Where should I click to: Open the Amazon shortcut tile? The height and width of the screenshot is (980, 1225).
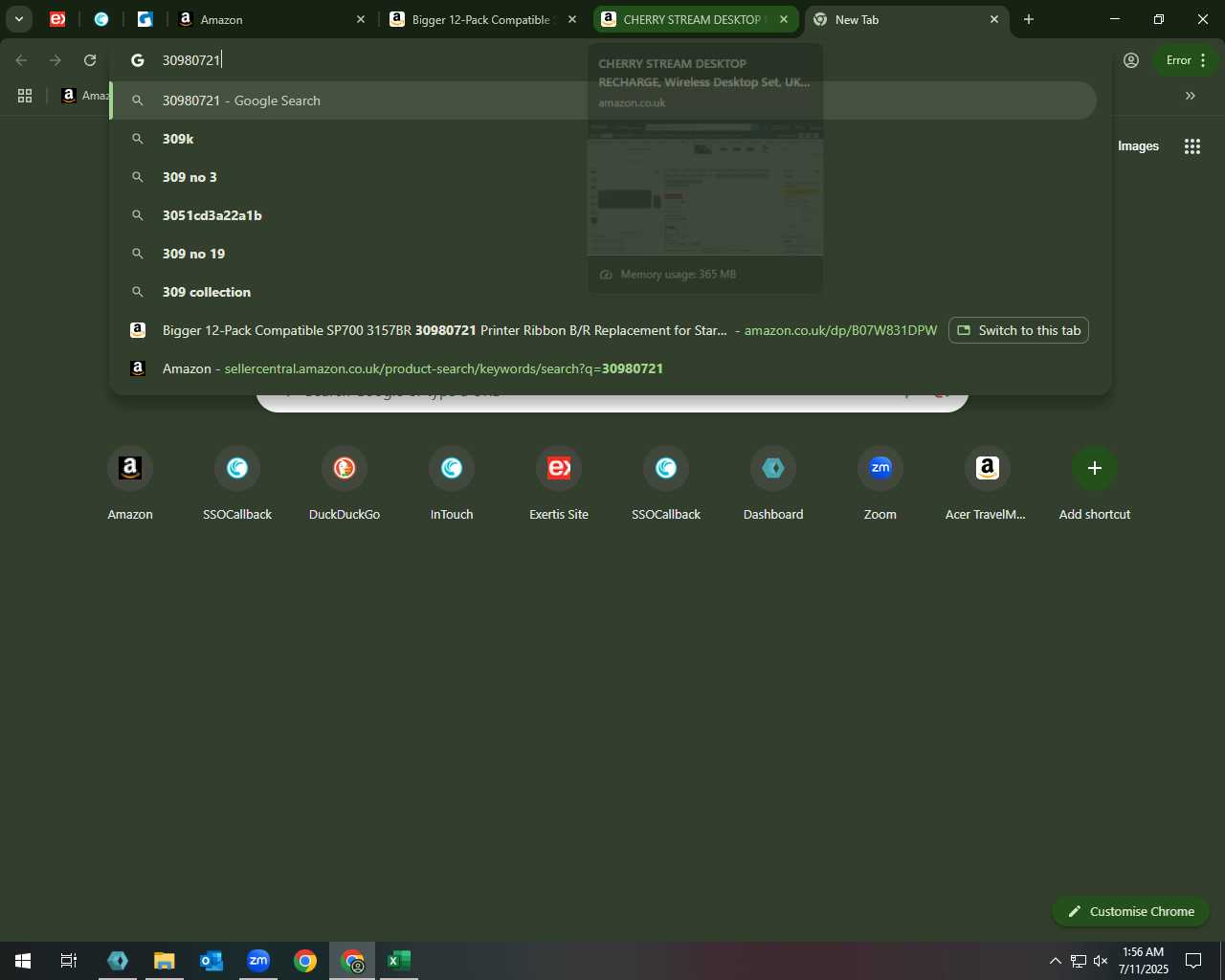130,483
